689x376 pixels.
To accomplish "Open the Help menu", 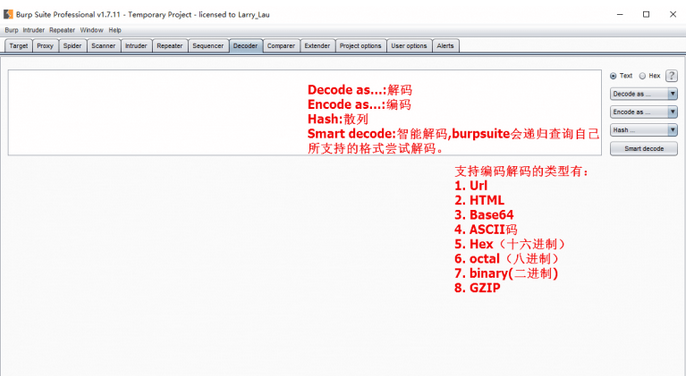I will (115, 30).
